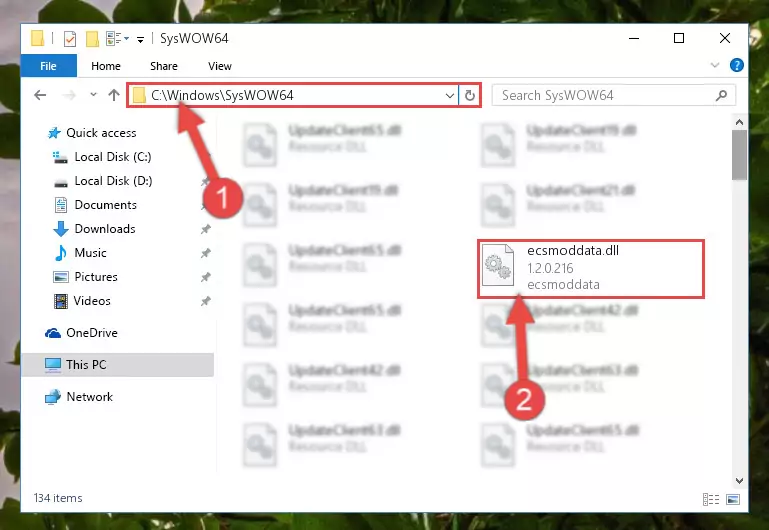
Task: Maximize the SysWOW64 window
Action: click(679, 38)
